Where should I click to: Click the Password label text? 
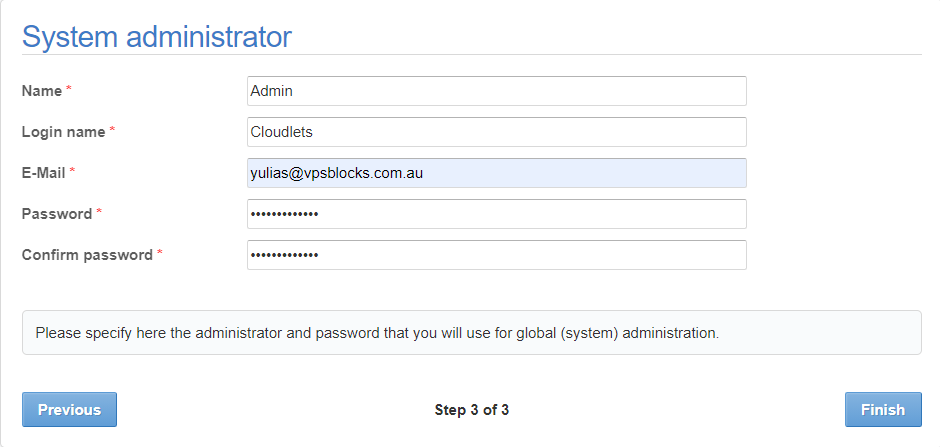pyautogui.click(x=57, y=214)
